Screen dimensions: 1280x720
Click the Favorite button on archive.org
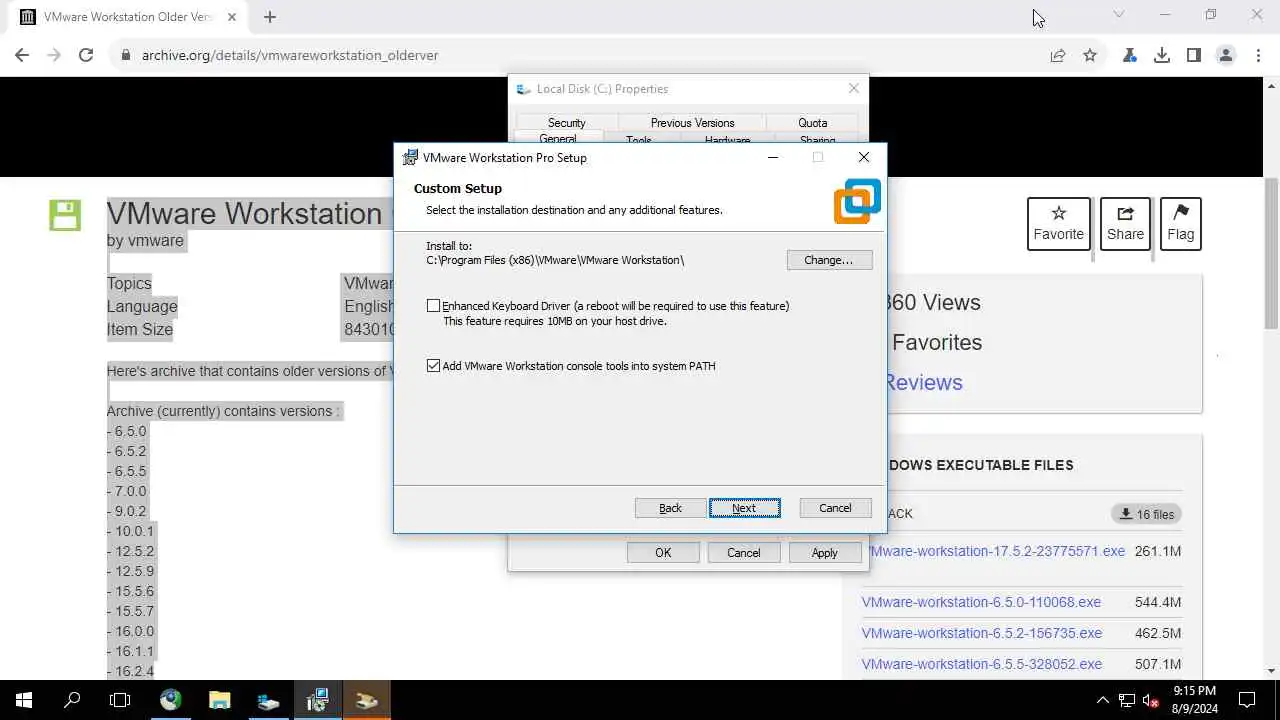(1058, 223)
